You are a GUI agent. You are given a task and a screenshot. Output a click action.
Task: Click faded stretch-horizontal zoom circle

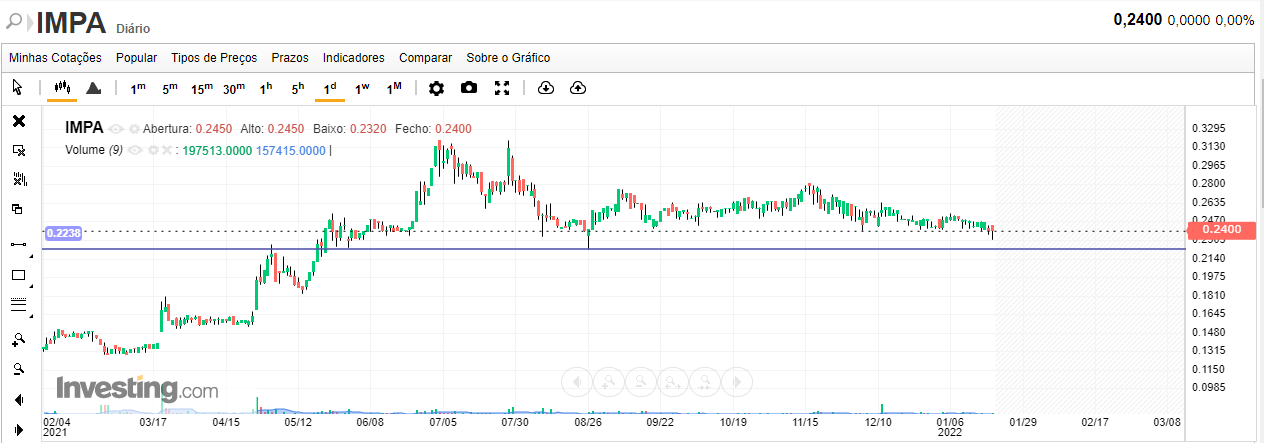(671, 380)
